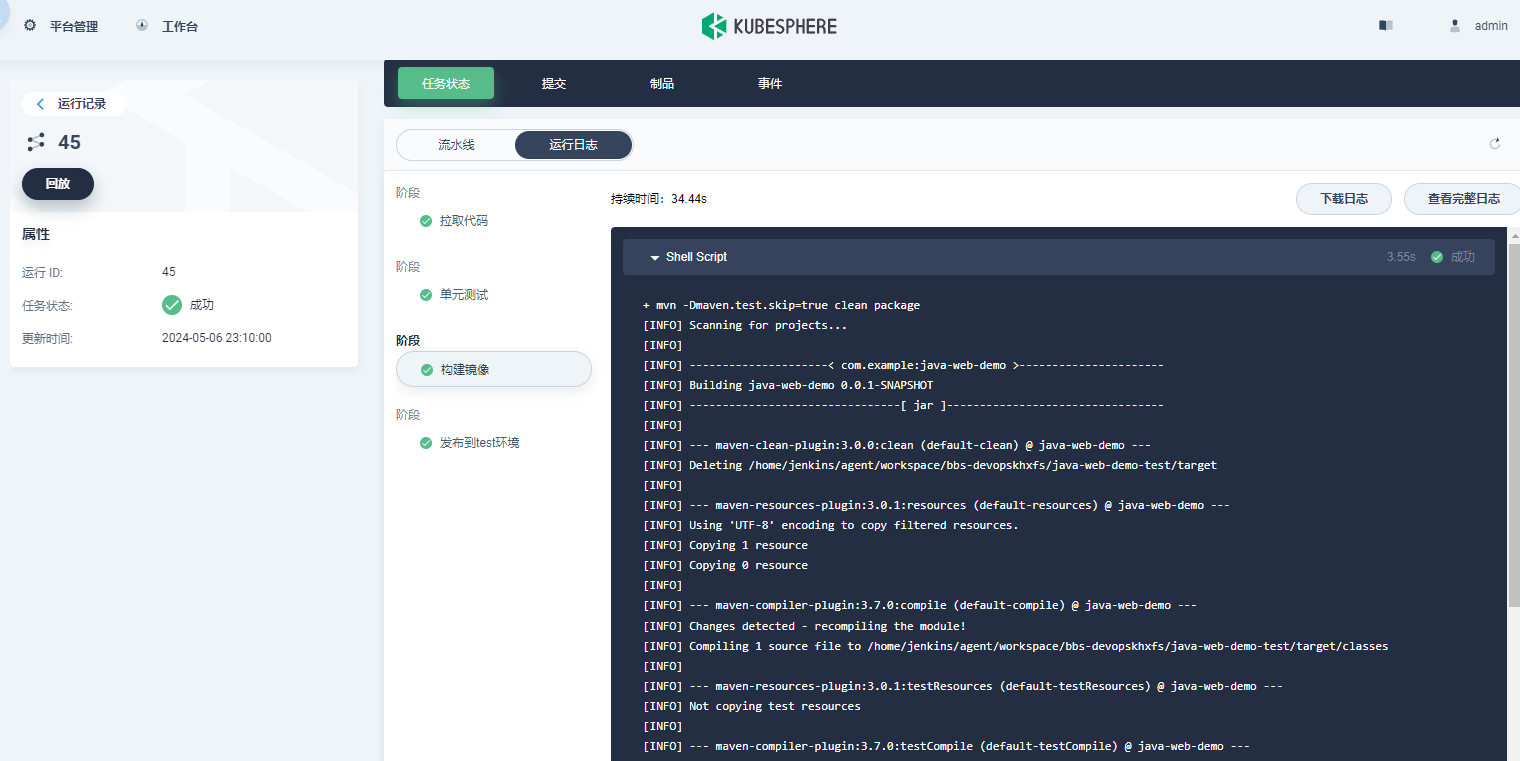Open 平台管理 menu
This screenshot has width=1520, height=761.
[74, 26]
